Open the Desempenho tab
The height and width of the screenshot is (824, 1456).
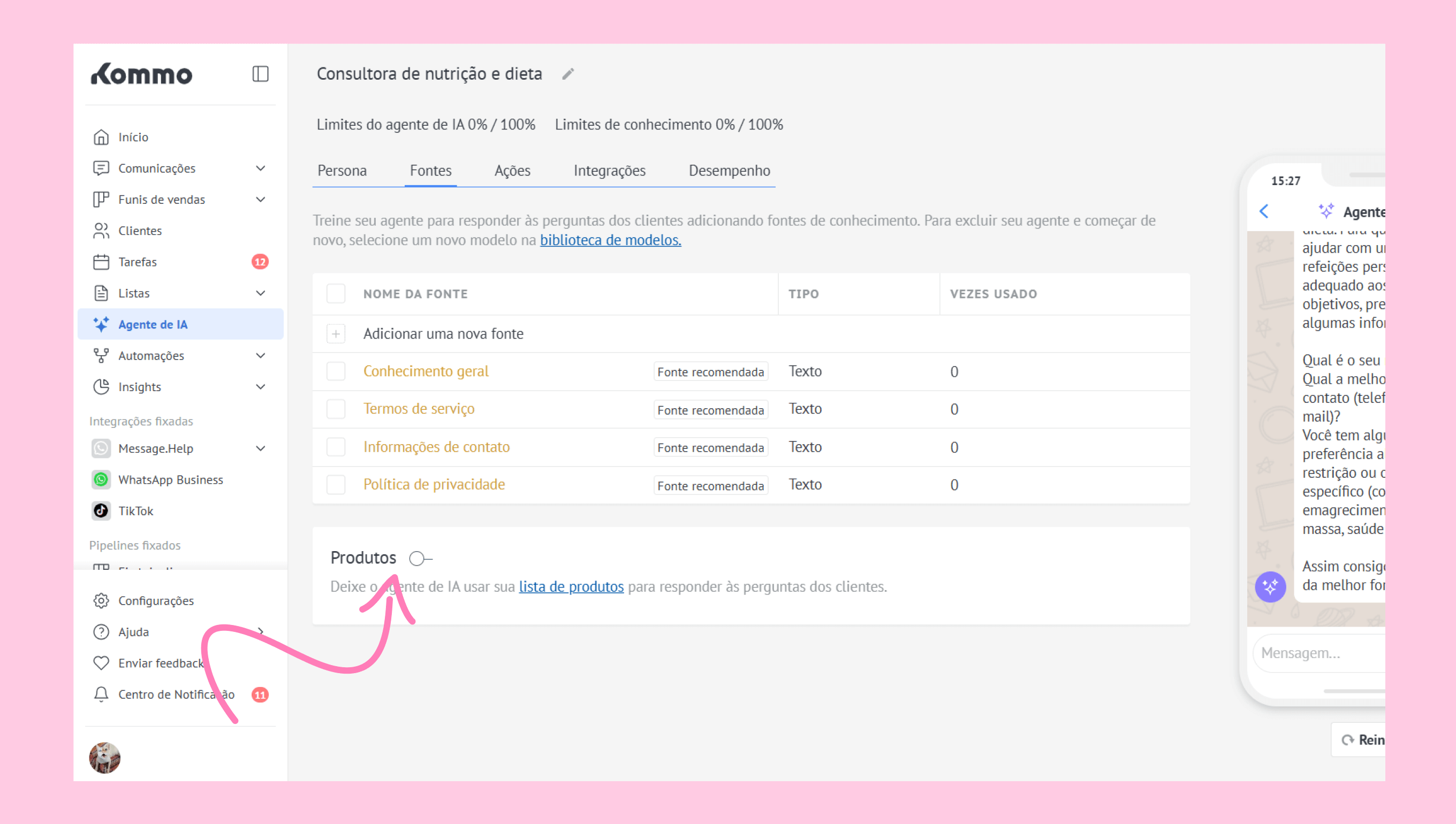point(729,170)
